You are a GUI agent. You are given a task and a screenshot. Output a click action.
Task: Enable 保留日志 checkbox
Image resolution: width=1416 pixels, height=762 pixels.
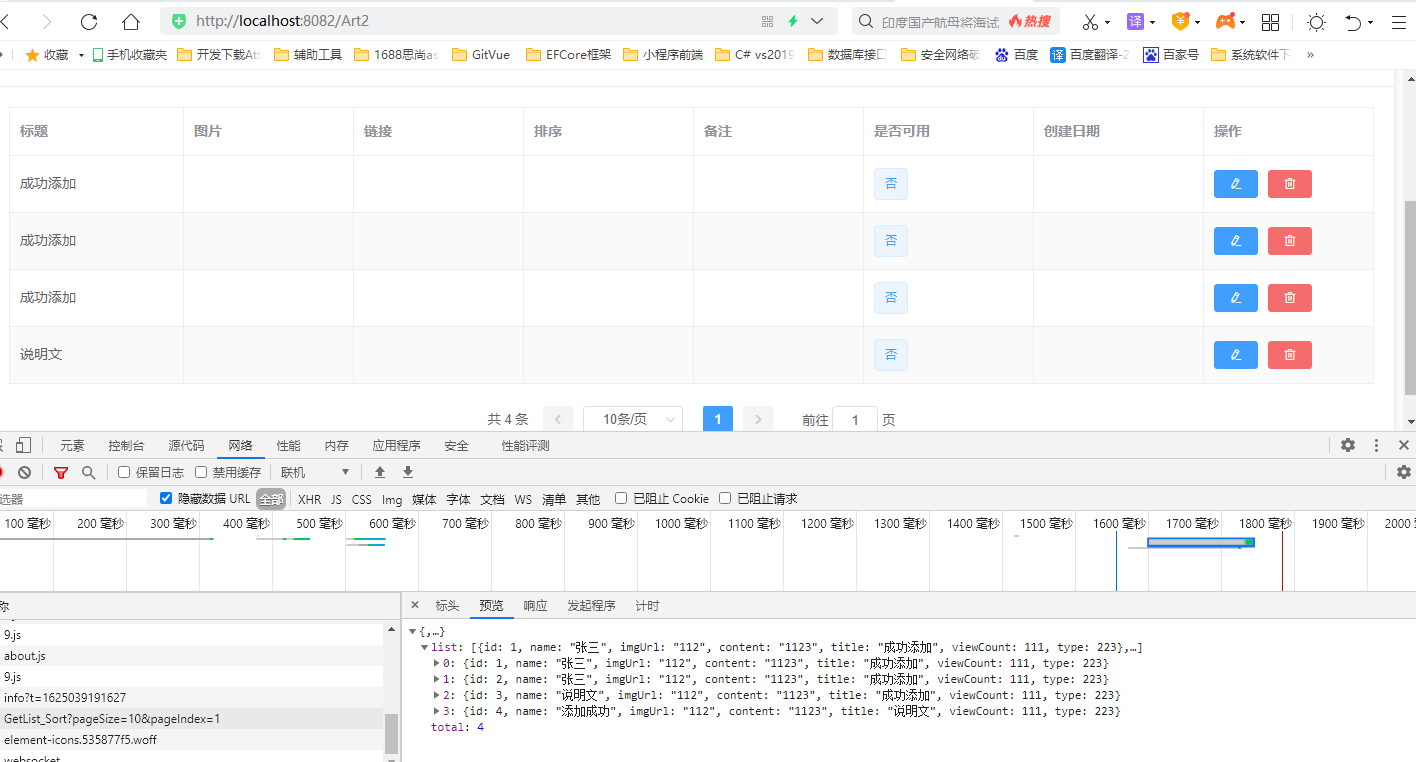tap(124, 472)
